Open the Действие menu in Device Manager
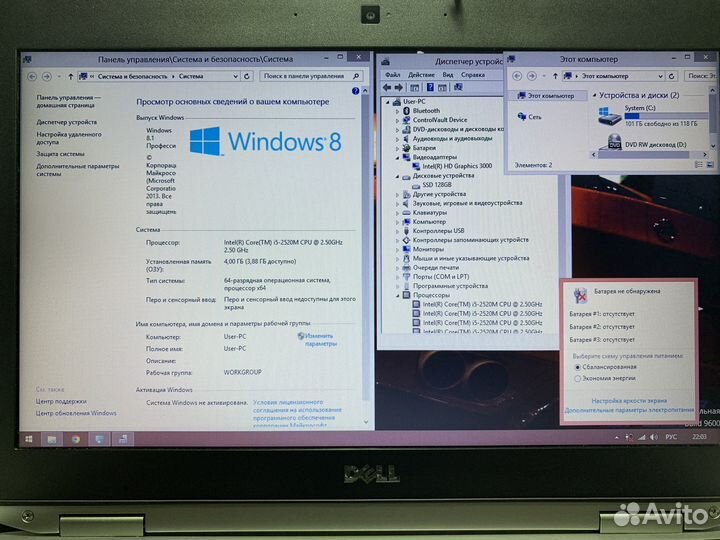This screenshot has width=720, height=540. tap(421, 75)
